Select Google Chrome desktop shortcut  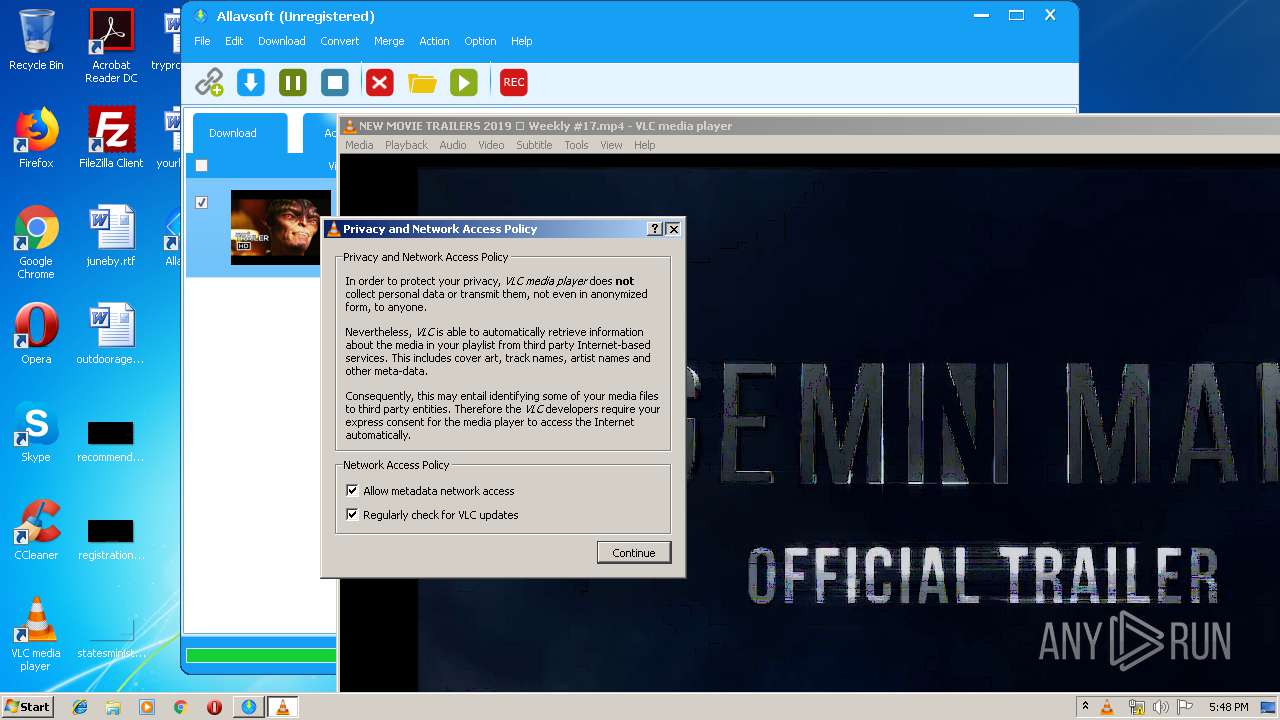36,242
